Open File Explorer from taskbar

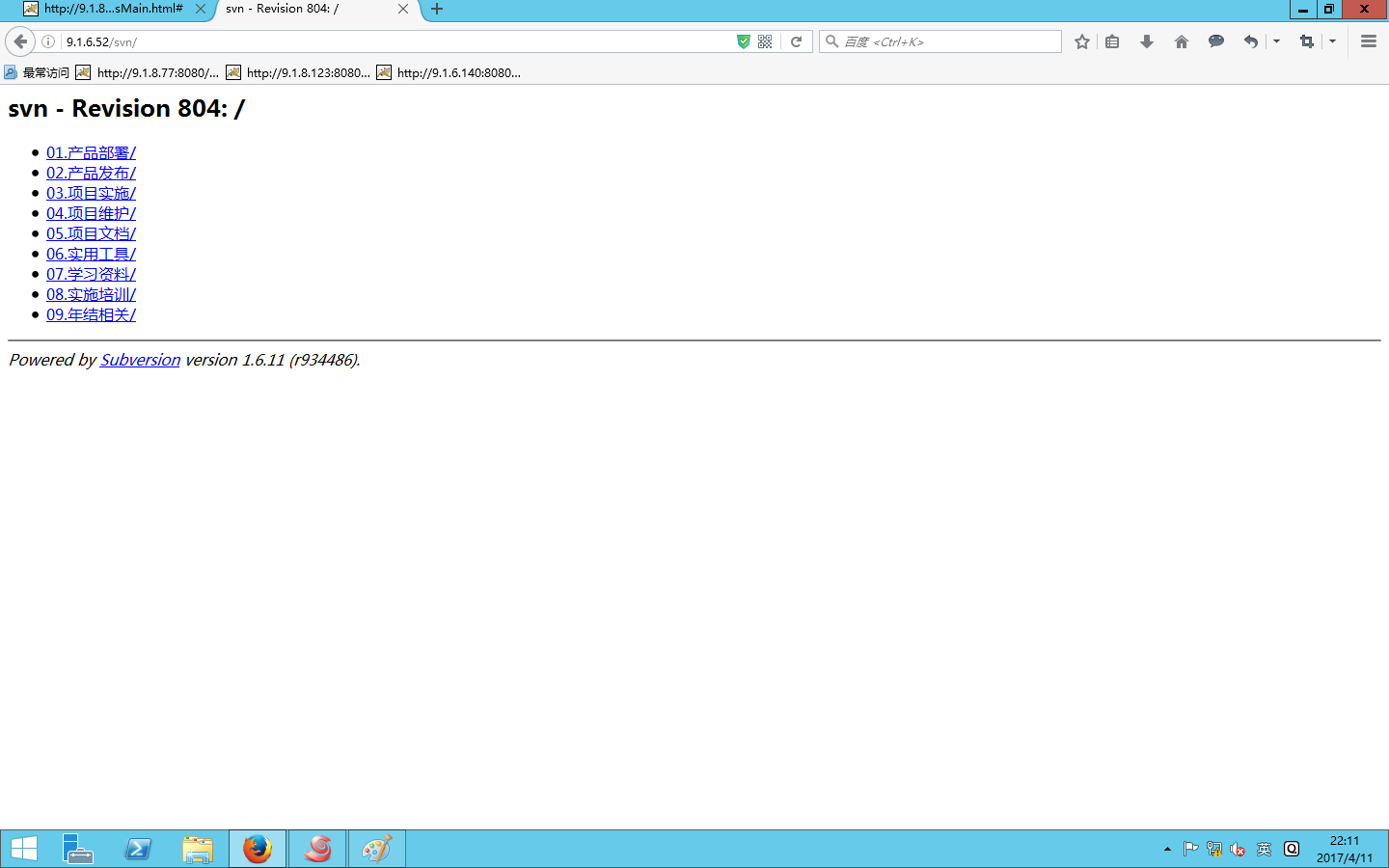tap(198, 849)
